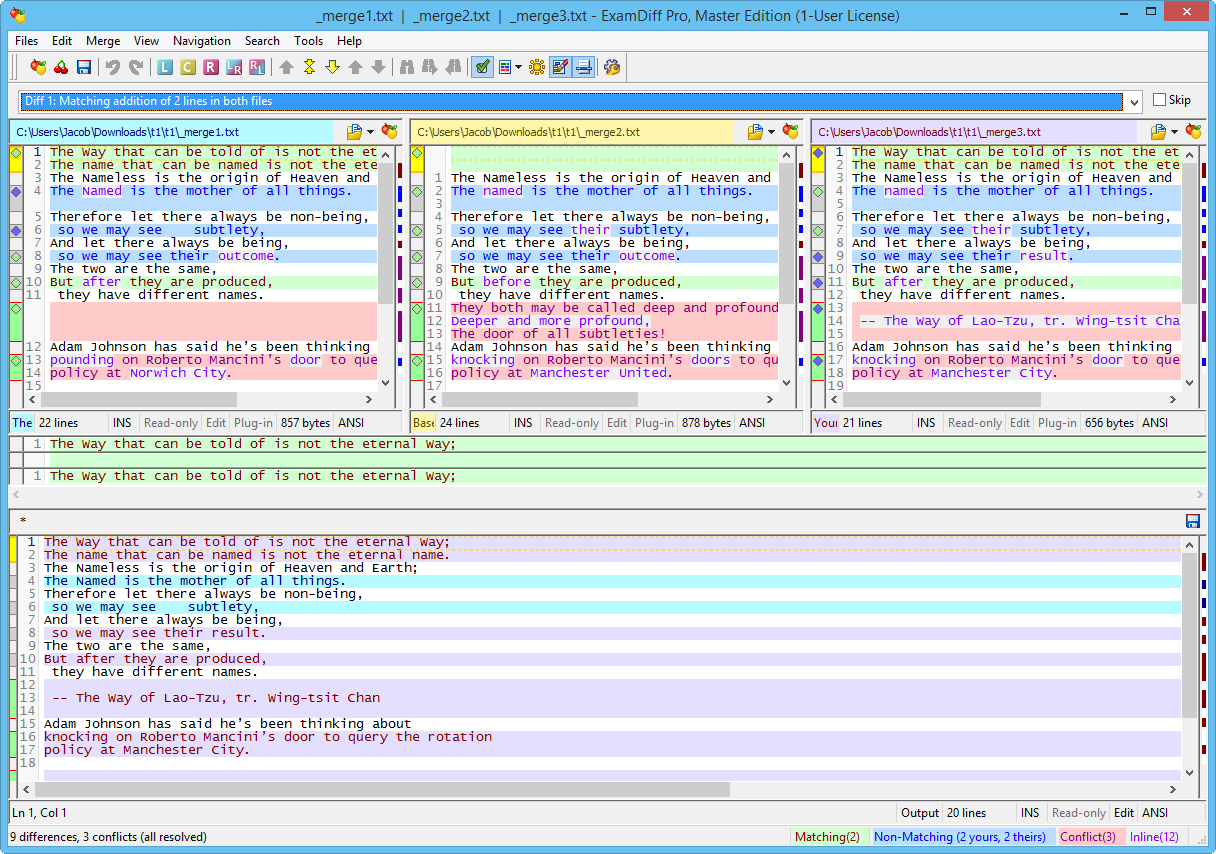The height and width of the screenshot is (854, 1216).
Task: Expand the Diff 1 differences dropdown list
Action: coord(1133,101)
